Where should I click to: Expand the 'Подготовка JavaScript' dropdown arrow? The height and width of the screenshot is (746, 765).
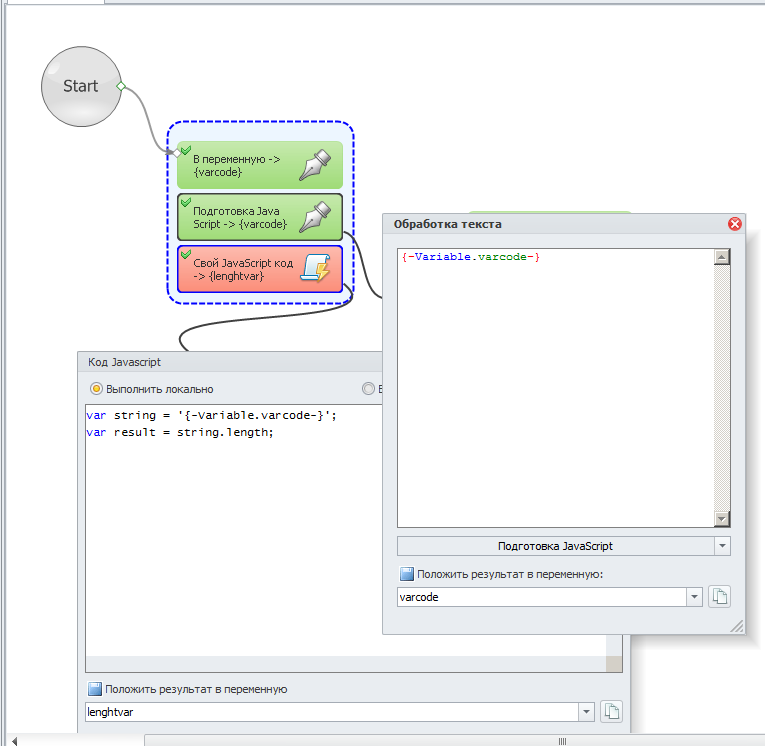click(722, 546)
